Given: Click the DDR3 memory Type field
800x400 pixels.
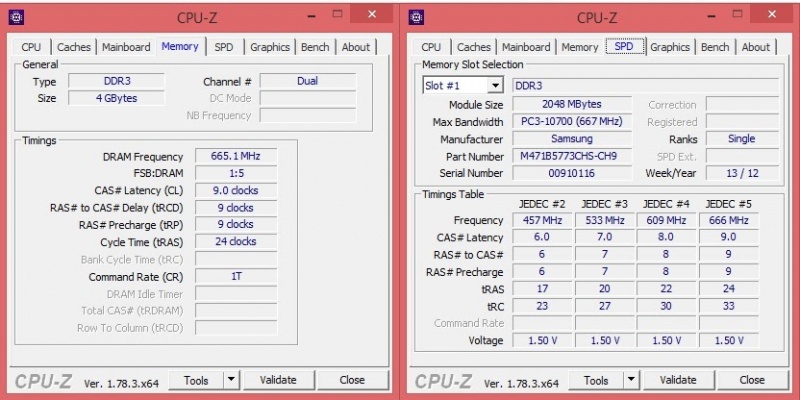Looking at the screenshot, I should 117,81.
